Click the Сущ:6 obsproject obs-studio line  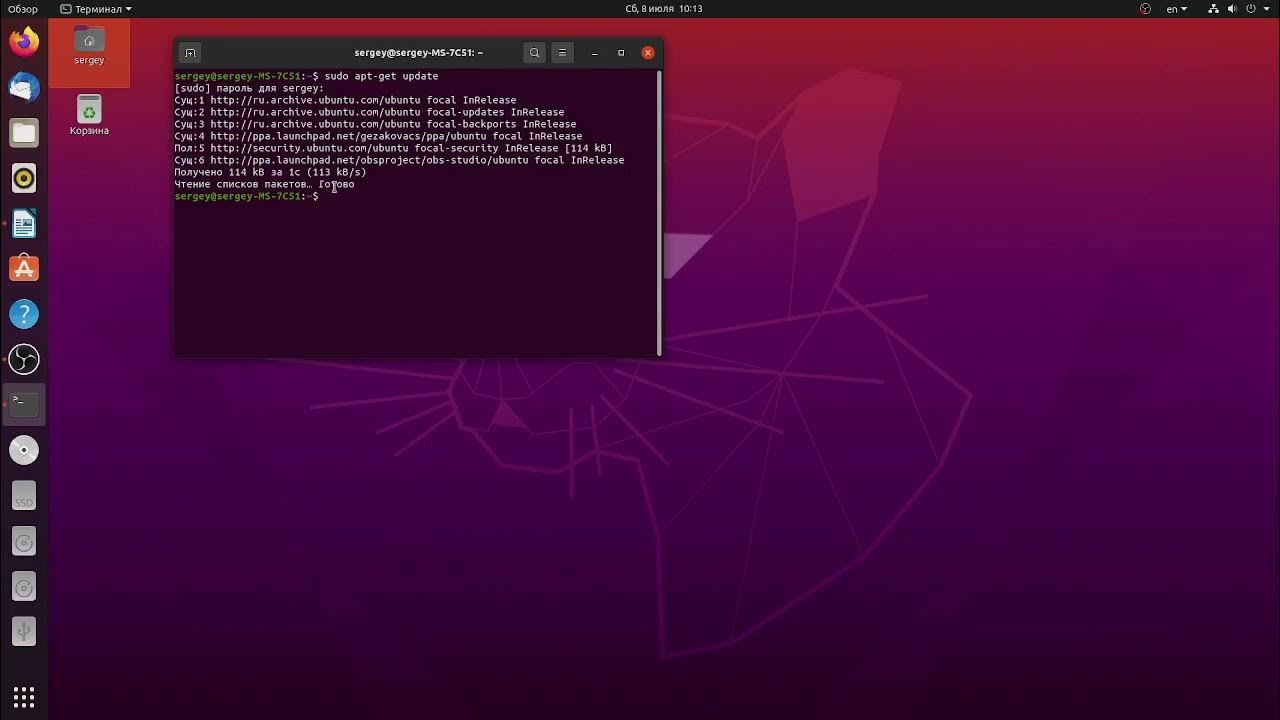[399, 160]
